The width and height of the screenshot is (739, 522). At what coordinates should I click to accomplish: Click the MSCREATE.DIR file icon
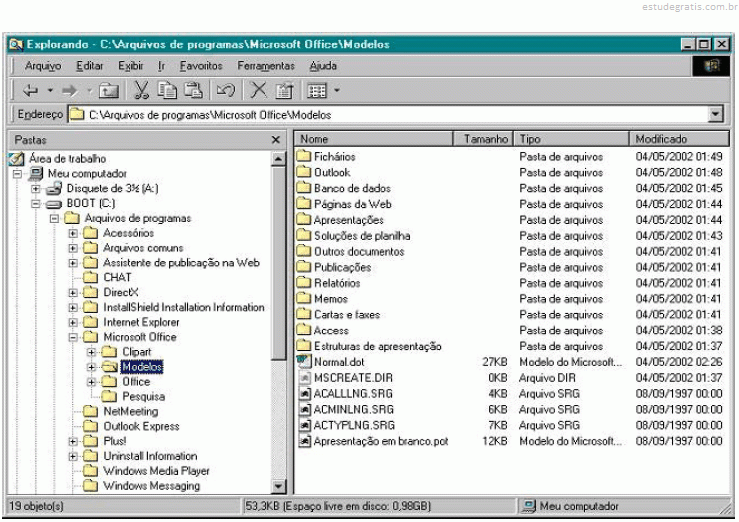304,377
